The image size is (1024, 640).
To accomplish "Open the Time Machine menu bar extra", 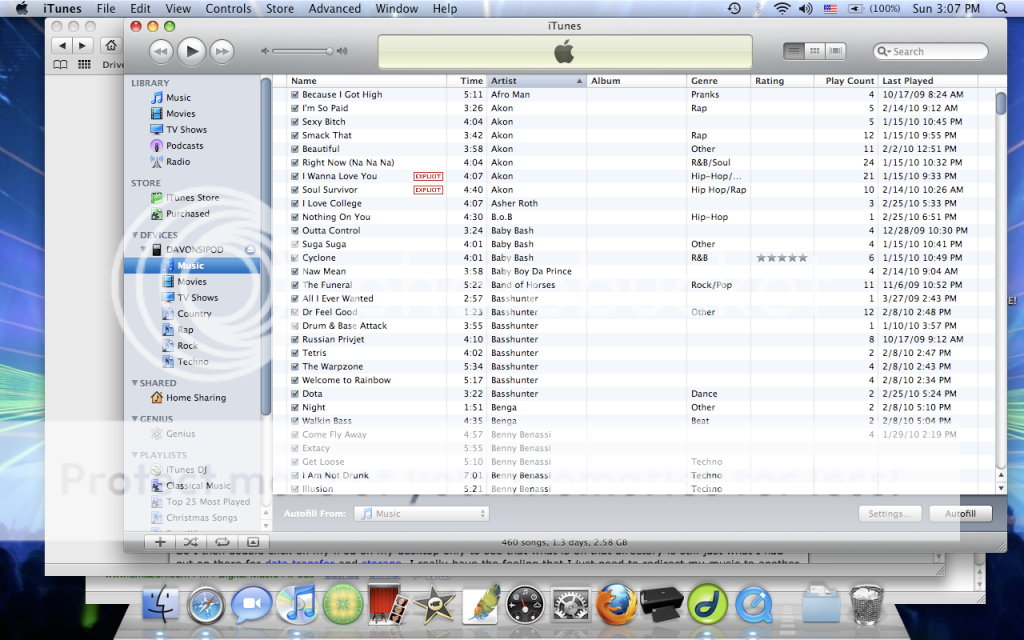I will [x=735, y=8].
